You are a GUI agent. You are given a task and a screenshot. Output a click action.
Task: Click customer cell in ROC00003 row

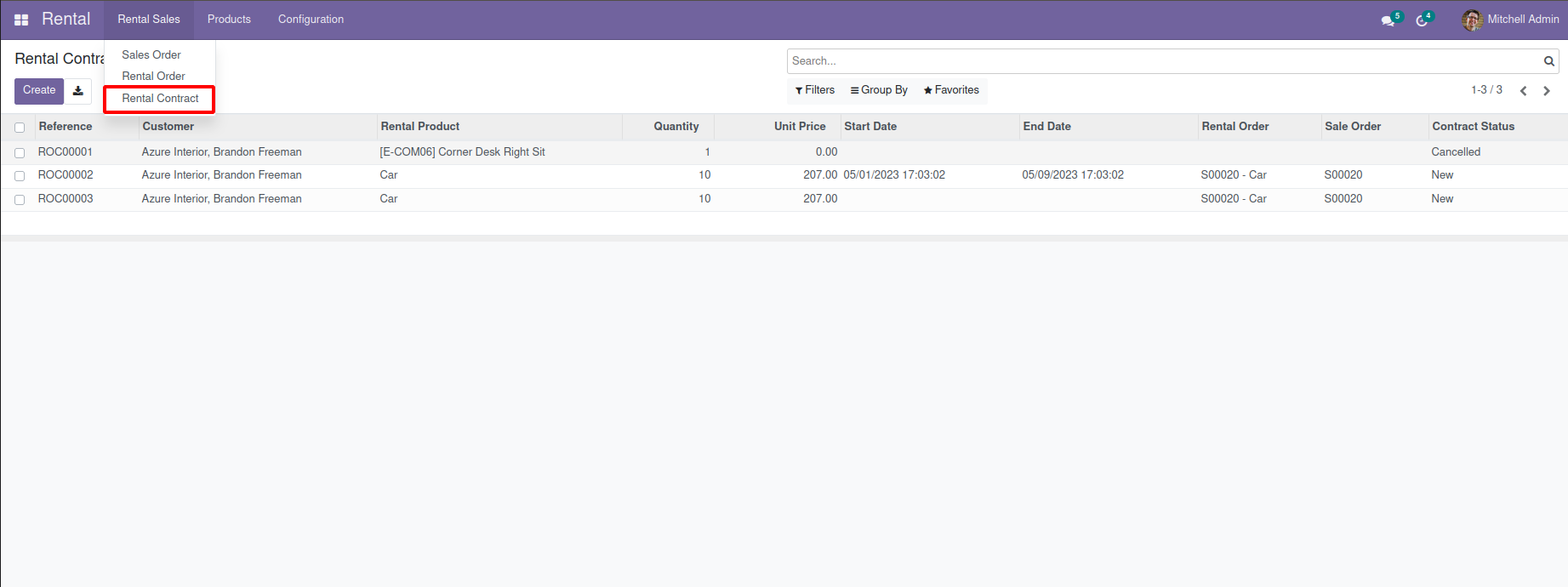[x=222, y=199]
